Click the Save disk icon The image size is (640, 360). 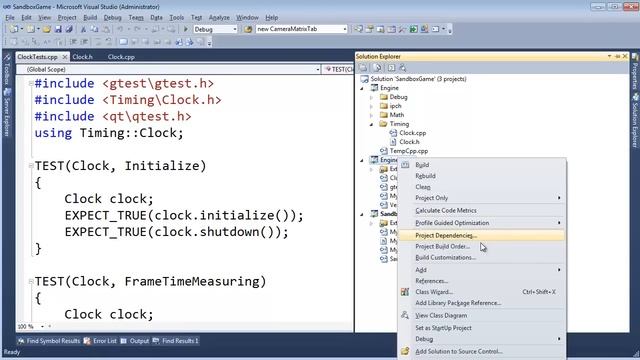[x=58, y=29]
